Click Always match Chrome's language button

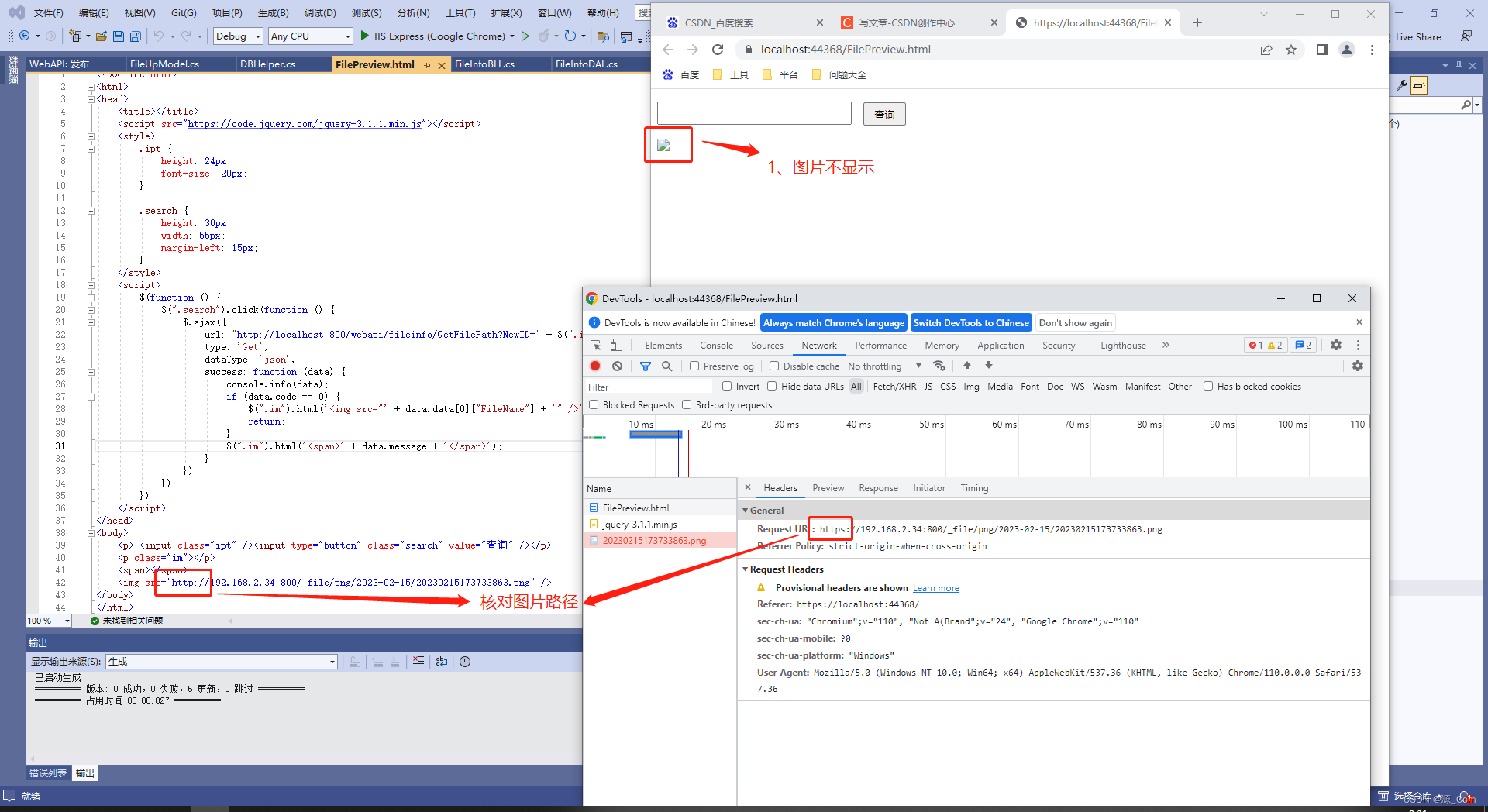pyautogui.click(x=833, y=323)
